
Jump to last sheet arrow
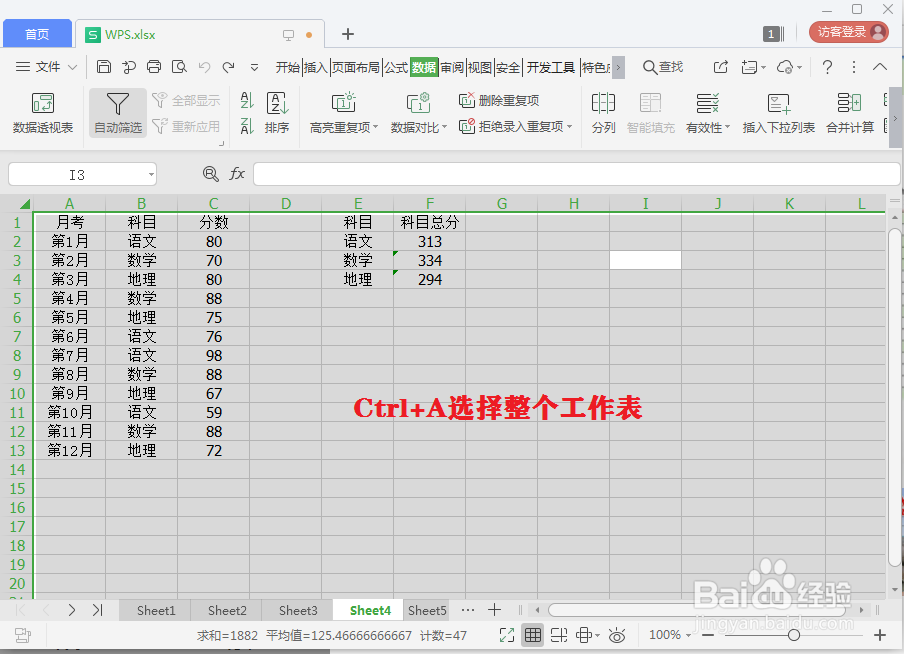97,610
